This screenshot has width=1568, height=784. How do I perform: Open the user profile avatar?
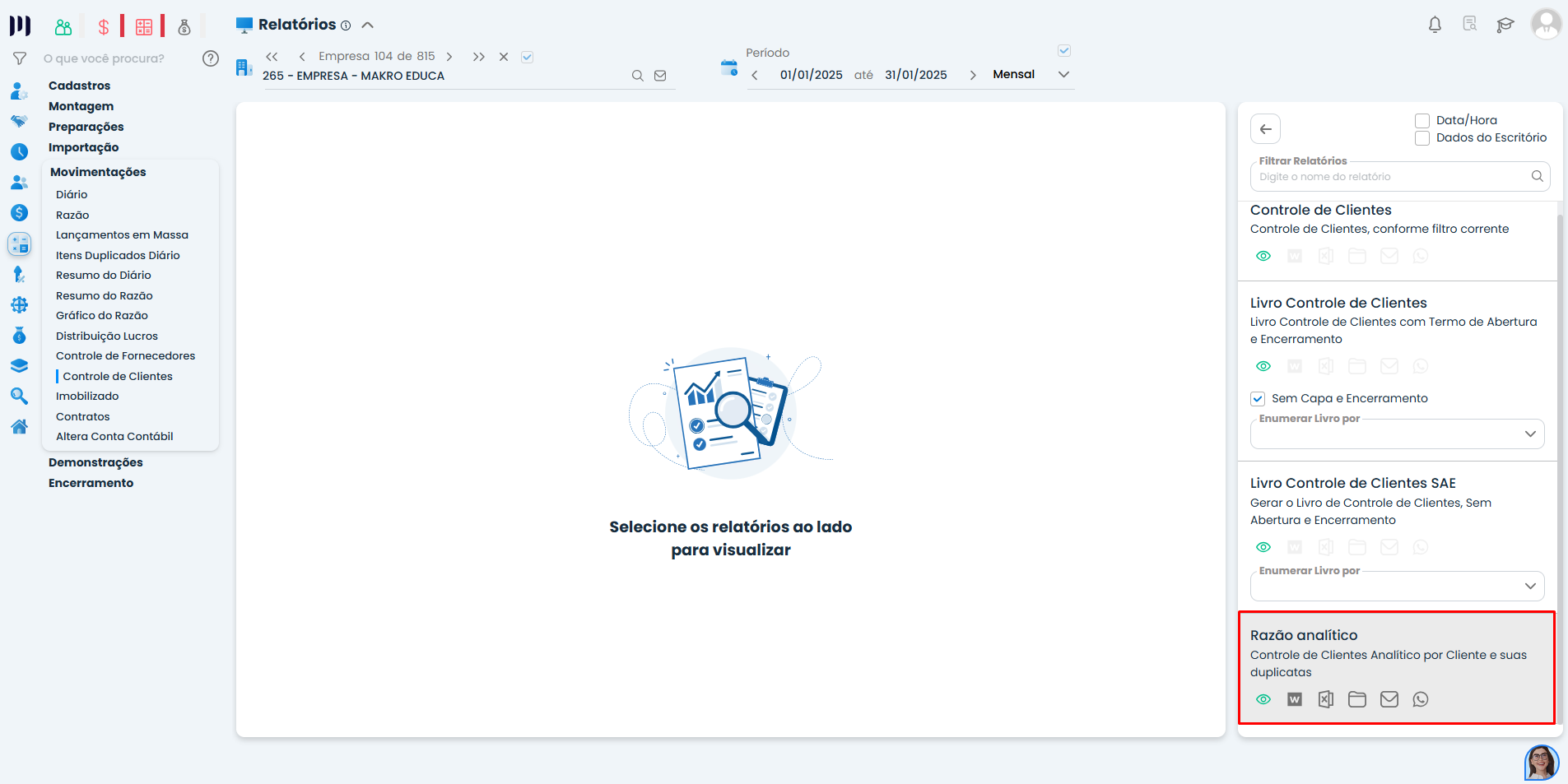coord(1546,24)
